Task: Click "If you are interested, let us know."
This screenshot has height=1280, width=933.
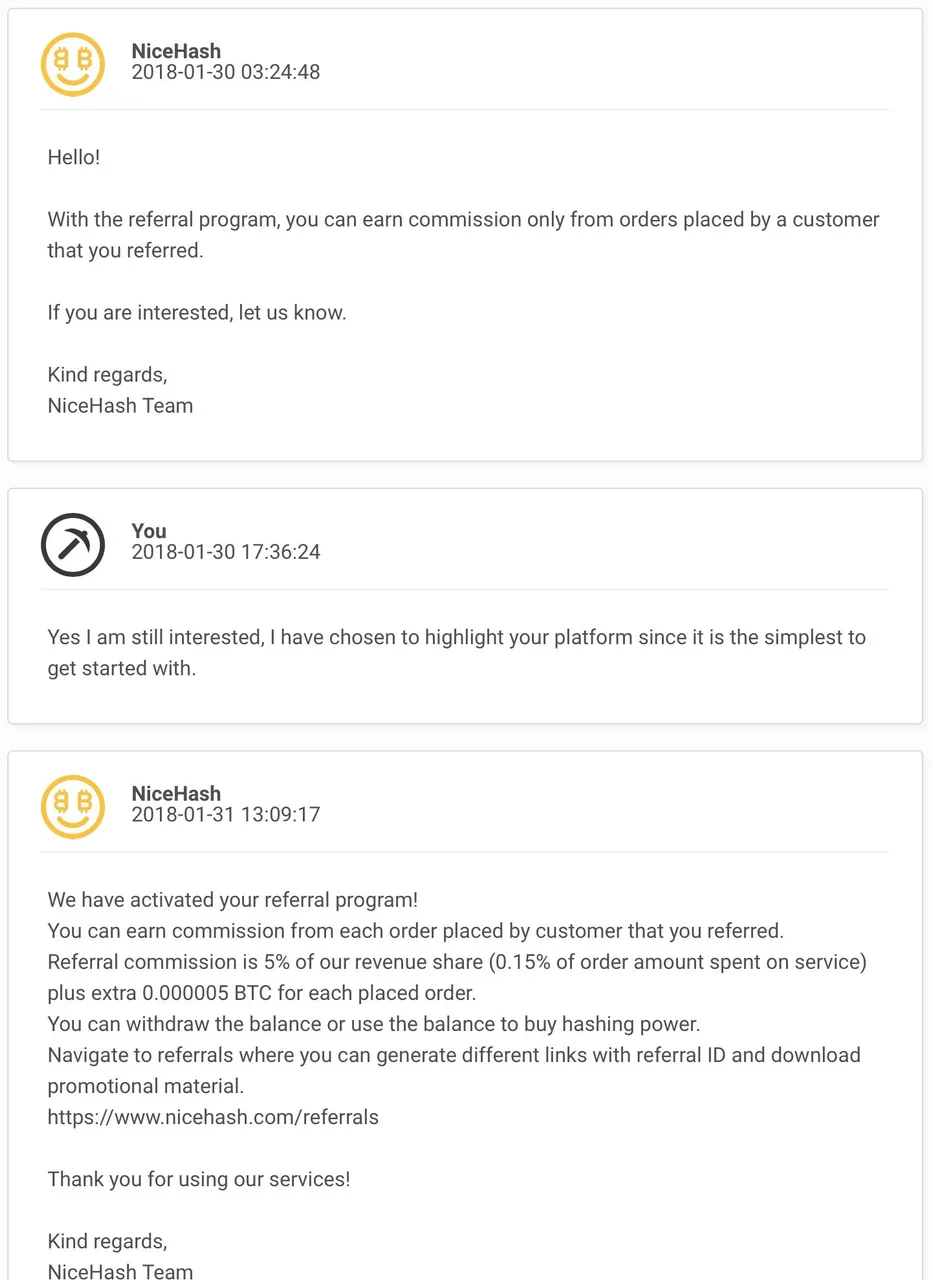Action: coord(197,312)
